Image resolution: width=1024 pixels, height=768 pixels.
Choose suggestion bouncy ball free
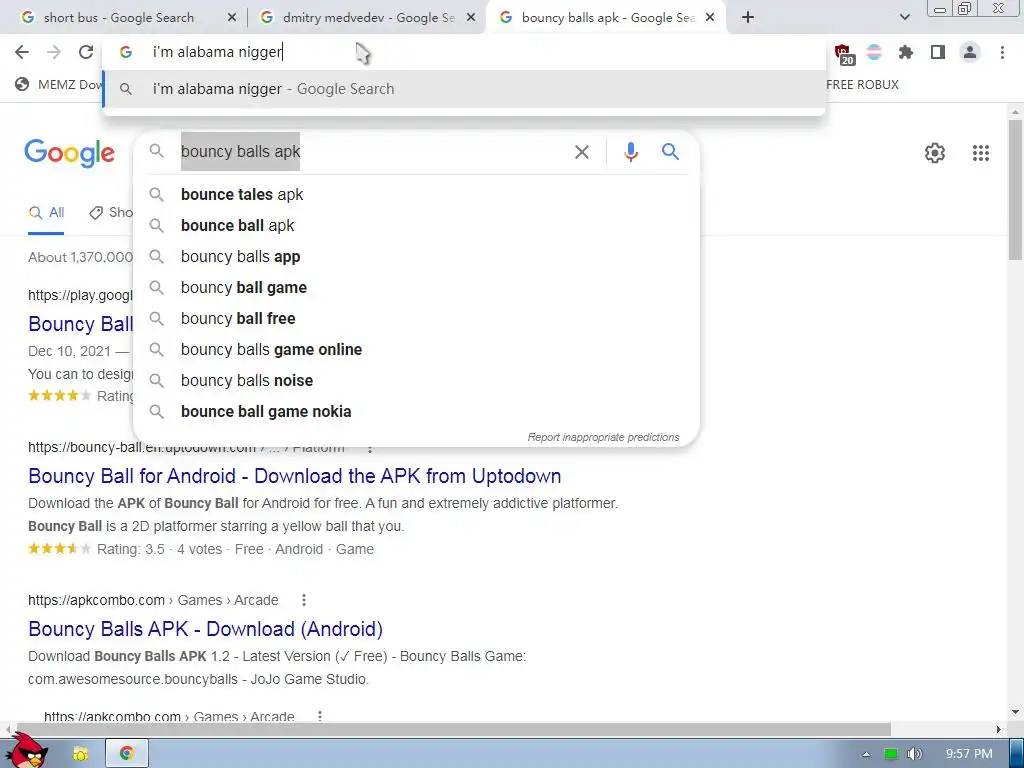(x=416, y=319)
